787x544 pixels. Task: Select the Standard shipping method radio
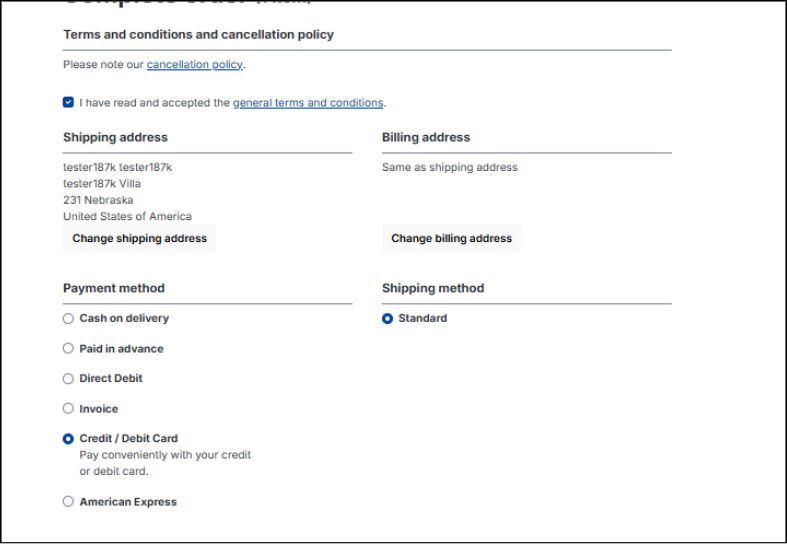pos(388,319)
